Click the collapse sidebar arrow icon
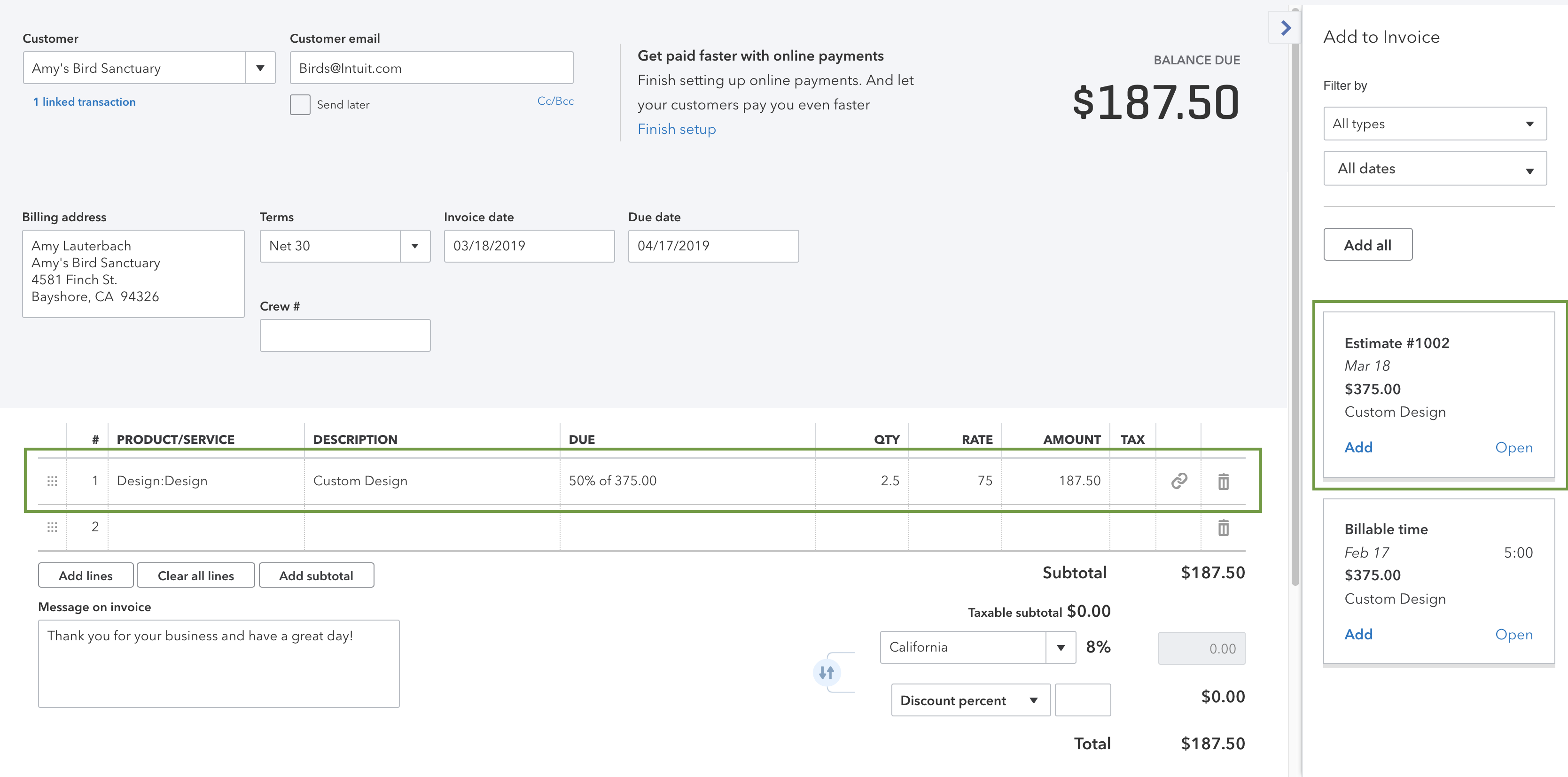The width and height of the screenshot is (1568, 777). coord(1288,29)
